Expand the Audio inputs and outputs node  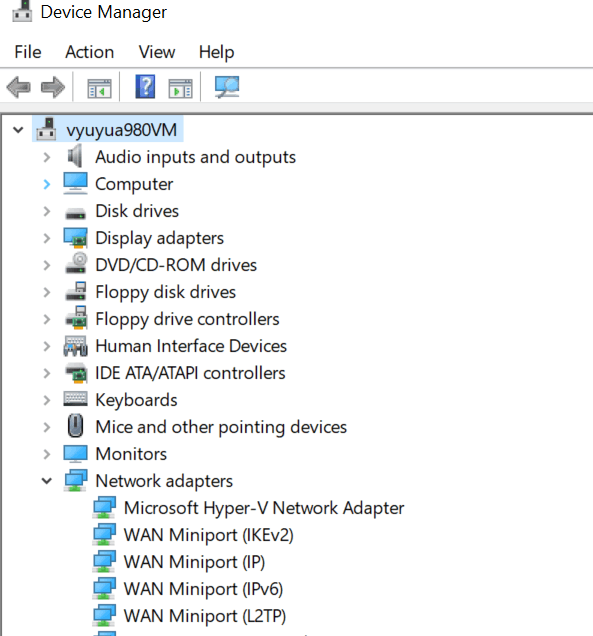(x=47, y=157)
